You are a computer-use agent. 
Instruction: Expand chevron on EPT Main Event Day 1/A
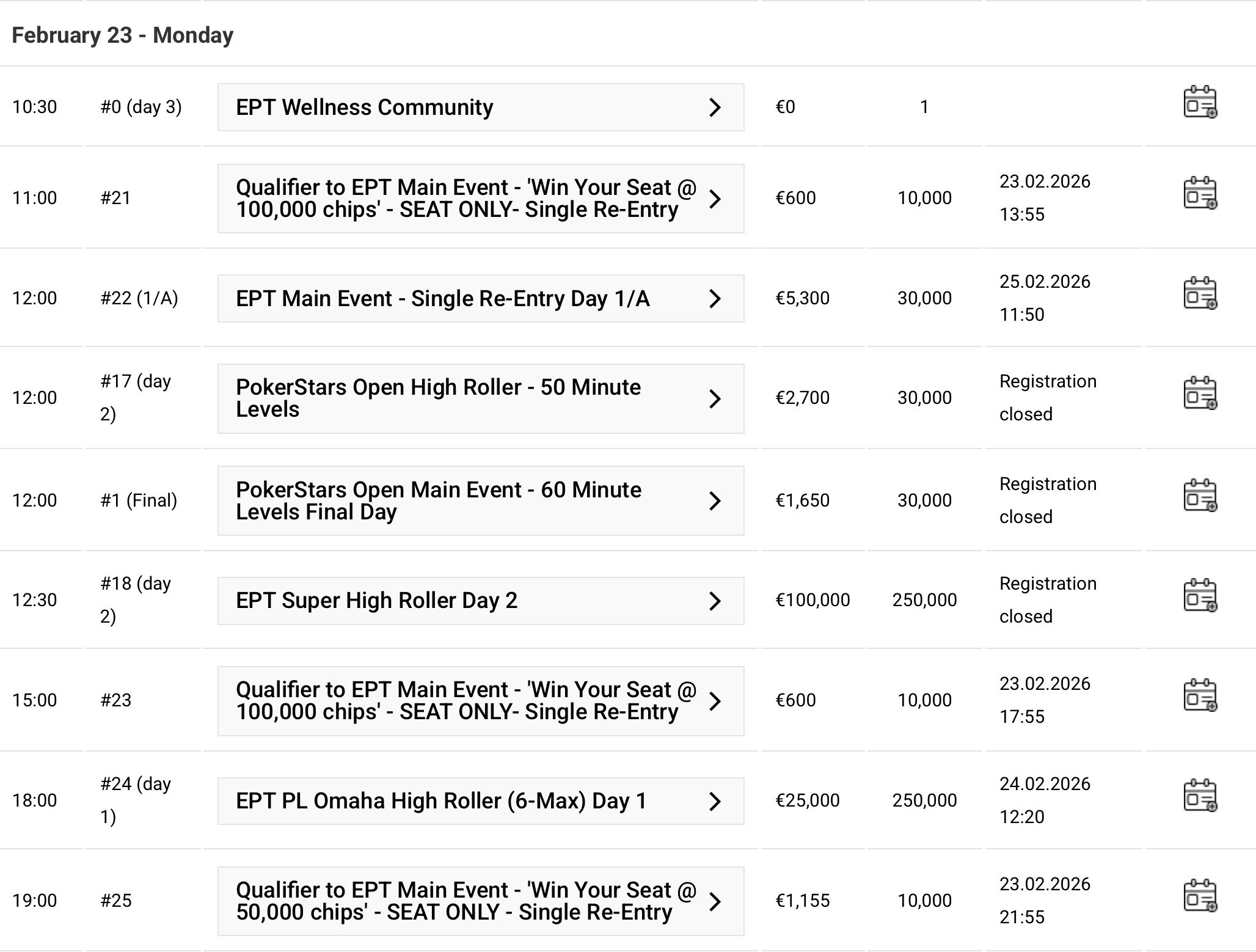pyautogui.click(x=714, y=299)
